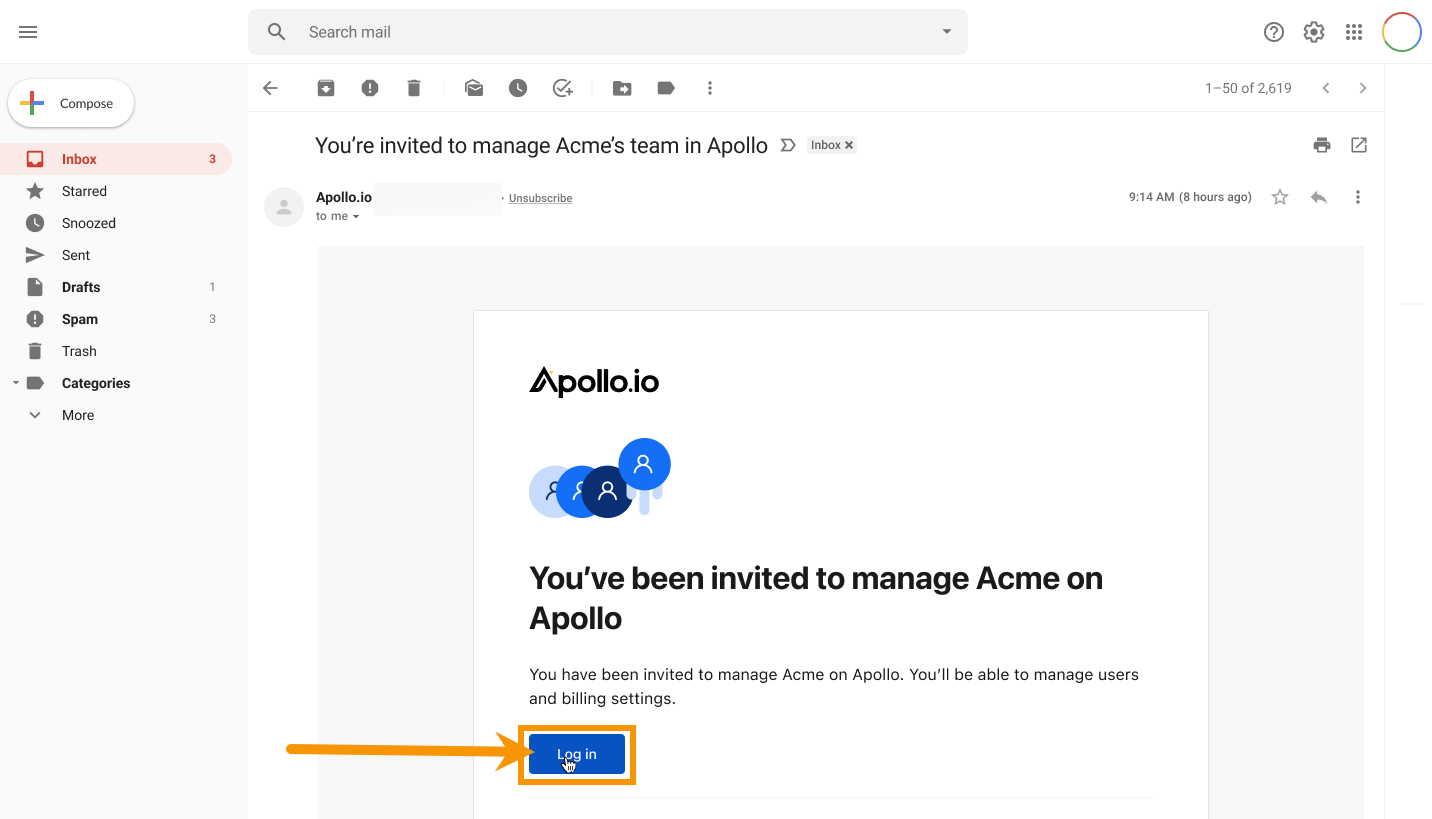The height and width of the screenshot is (819, 1432).
Task: Click the email subject line
Action: pos(541,145)
